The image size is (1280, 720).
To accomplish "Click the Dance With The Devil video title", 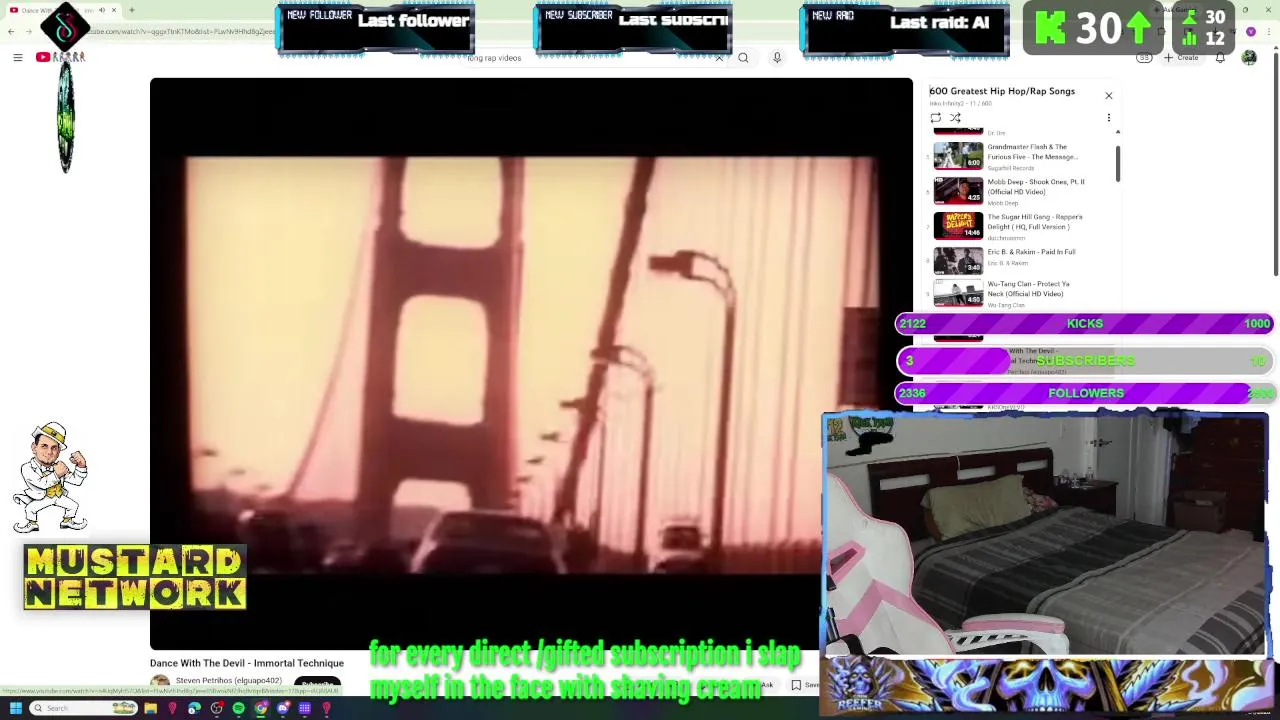I will tap(247, 663).
